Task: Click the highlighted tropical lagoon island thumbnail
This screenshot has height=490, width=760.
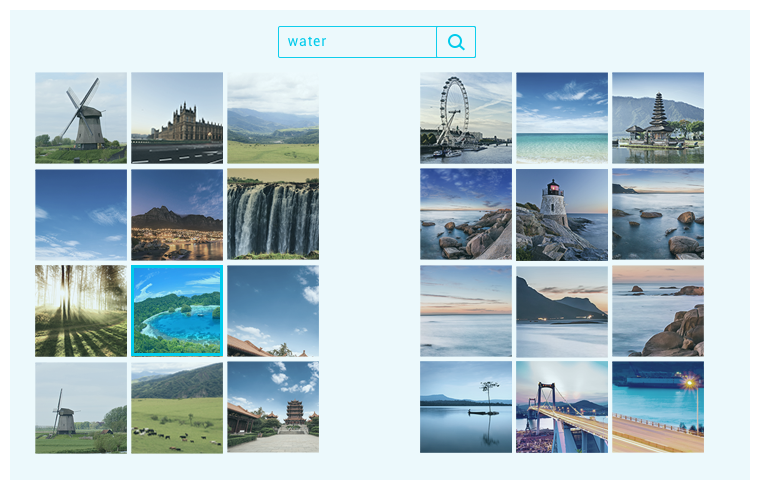Action: 177,311
